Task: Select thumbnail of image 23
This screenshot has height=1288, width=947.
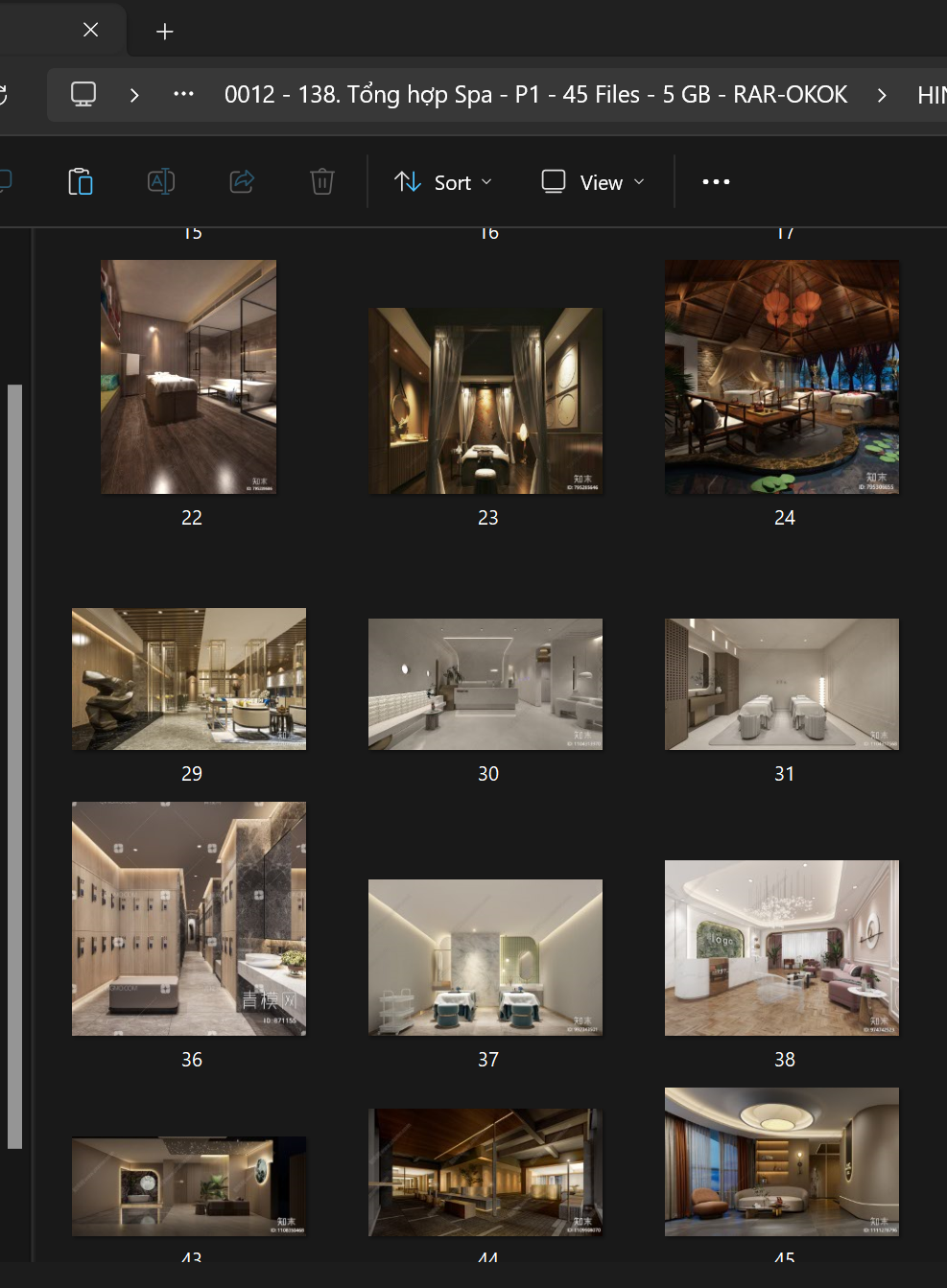Action: [x=485, y=401]
